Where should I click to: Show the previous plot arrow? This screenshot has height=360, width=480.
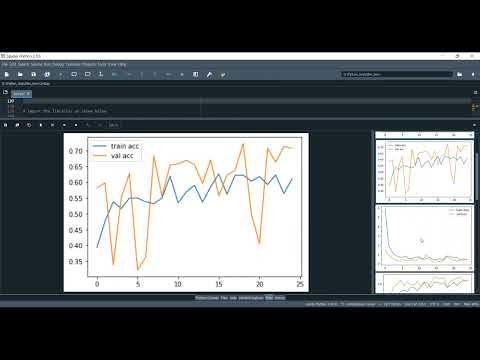coord(64,125)
